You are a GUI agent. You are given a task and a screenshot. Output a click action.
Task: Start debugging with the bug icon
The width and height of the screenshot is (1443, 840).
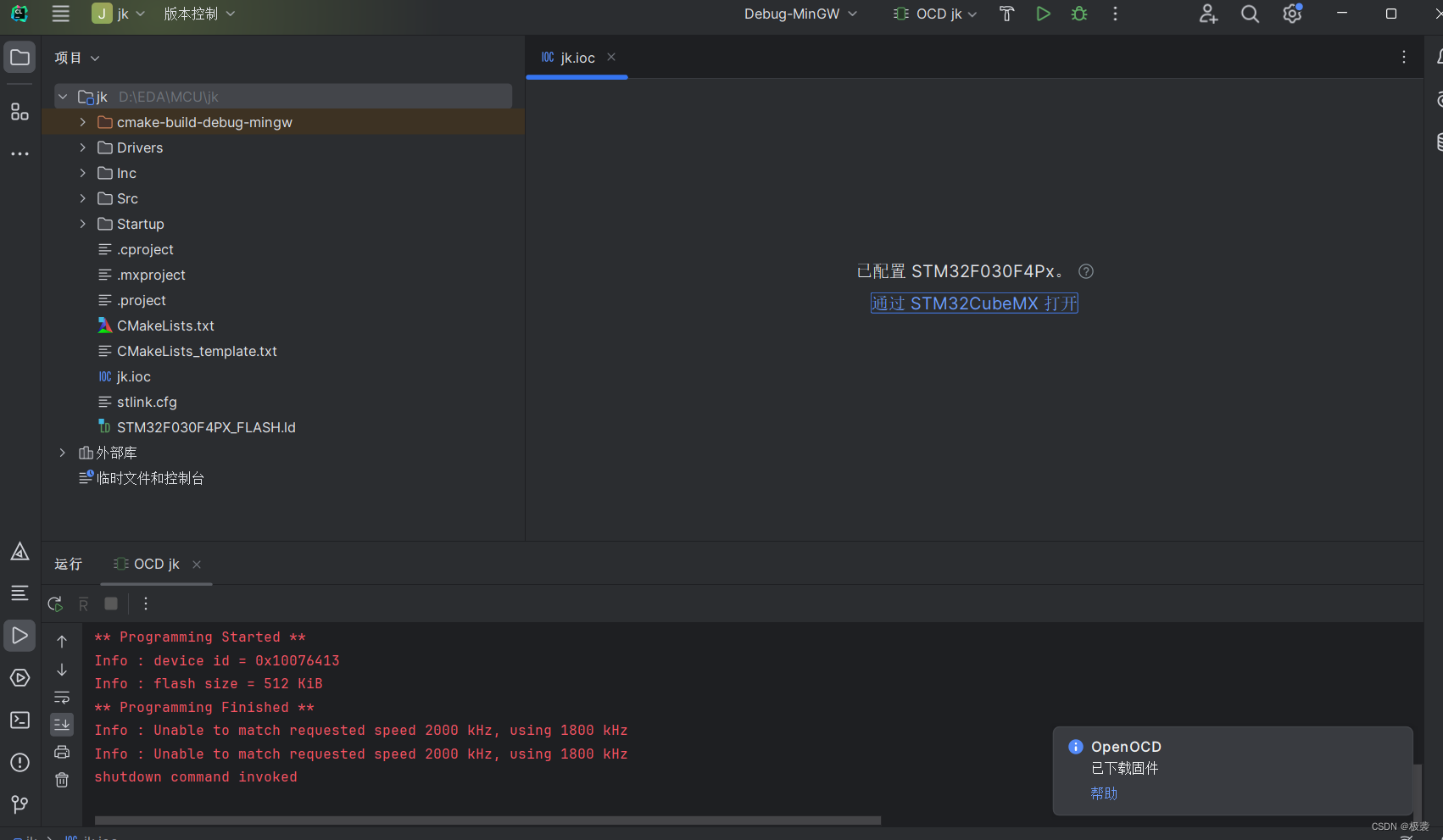pos(1079,14)
